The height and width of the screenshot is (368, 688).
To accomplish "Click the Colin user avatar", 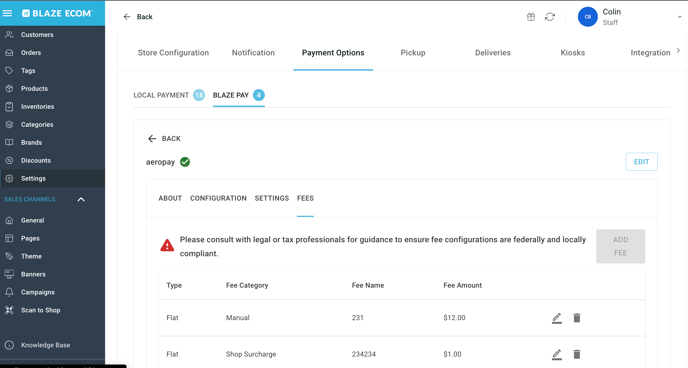I will 588,17.
